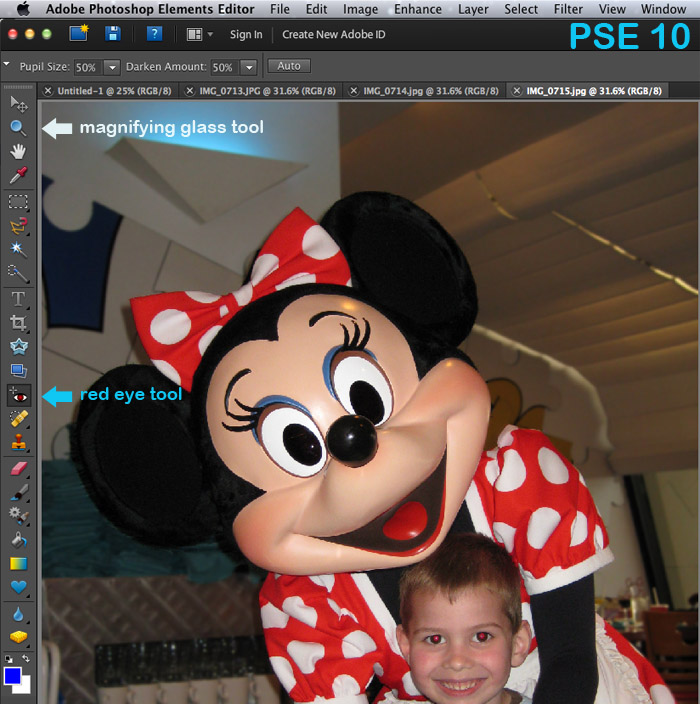The width and height of the screenshot is (700, 704).
Task: Switch to the IMG_0714.jpg tab
Action: pos(431,91)
